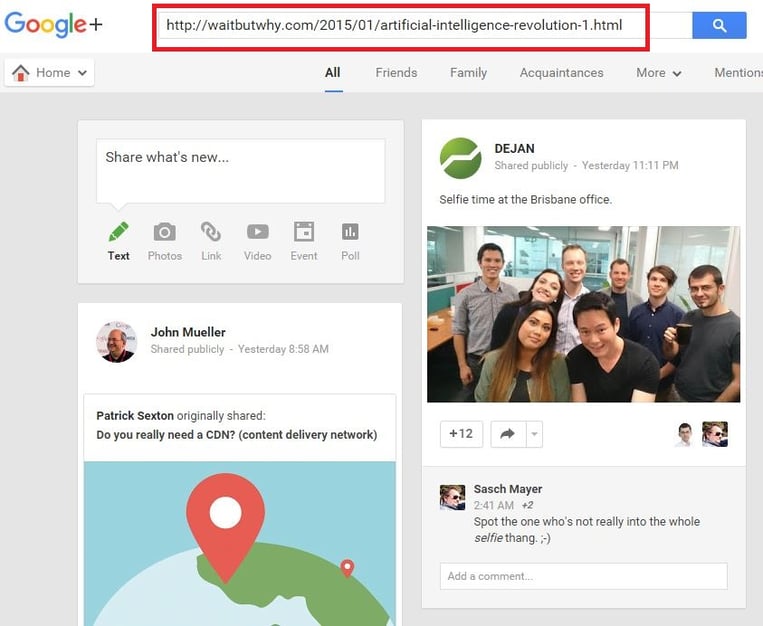Click 'Yesterday 8:58 AM' post timestamp
763x626 pixels.
pyautogui.click(x=283, y=349)
